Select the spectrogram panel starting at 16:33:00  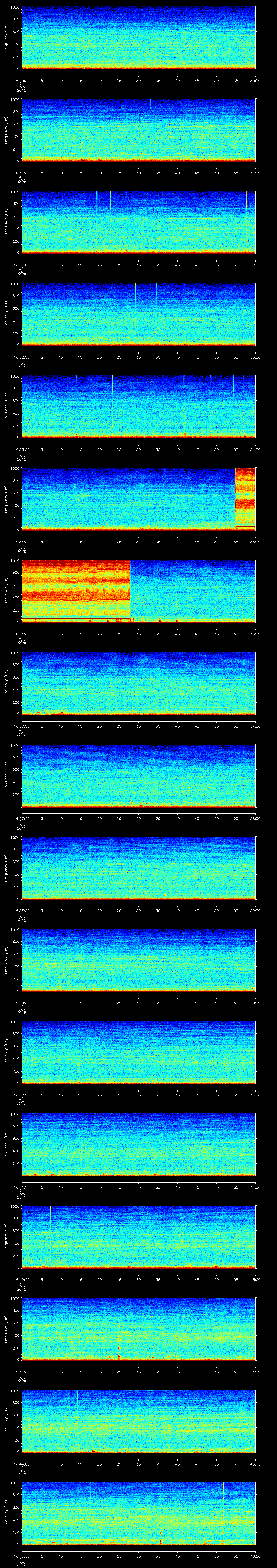(138, 407)
